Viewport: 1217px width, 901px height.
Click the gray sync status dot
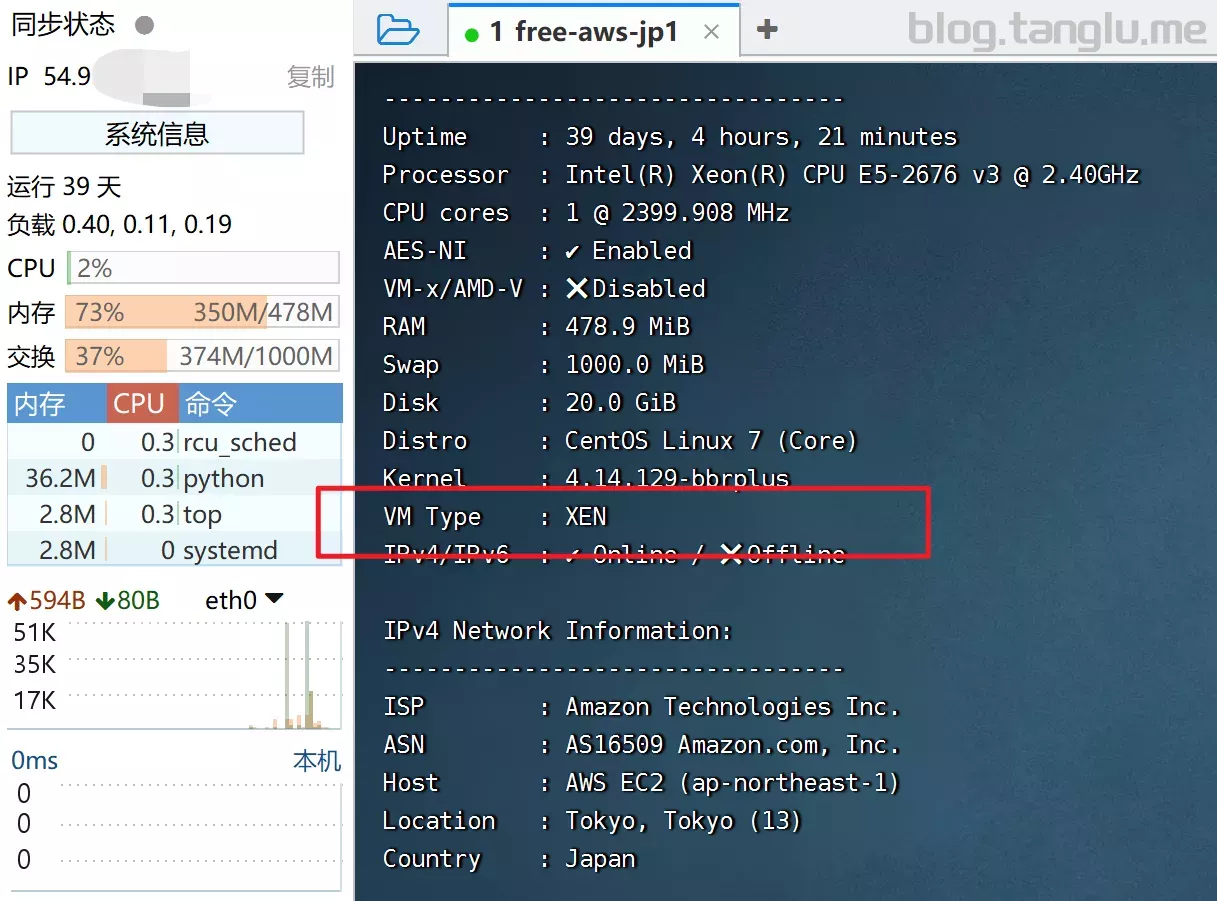[144, 25]
